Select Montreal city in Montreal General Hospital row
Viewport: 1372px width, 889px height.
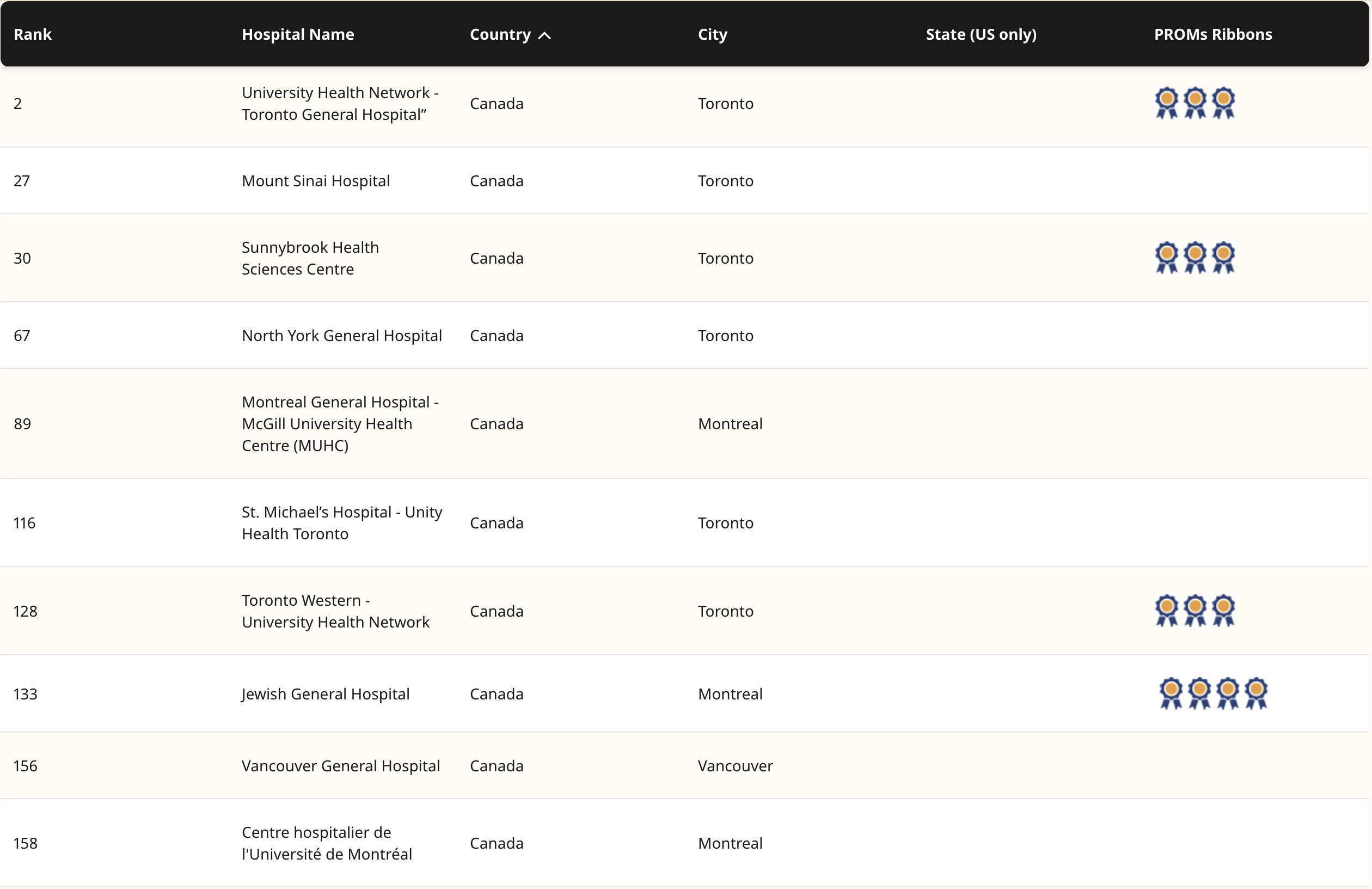point(731,423)
